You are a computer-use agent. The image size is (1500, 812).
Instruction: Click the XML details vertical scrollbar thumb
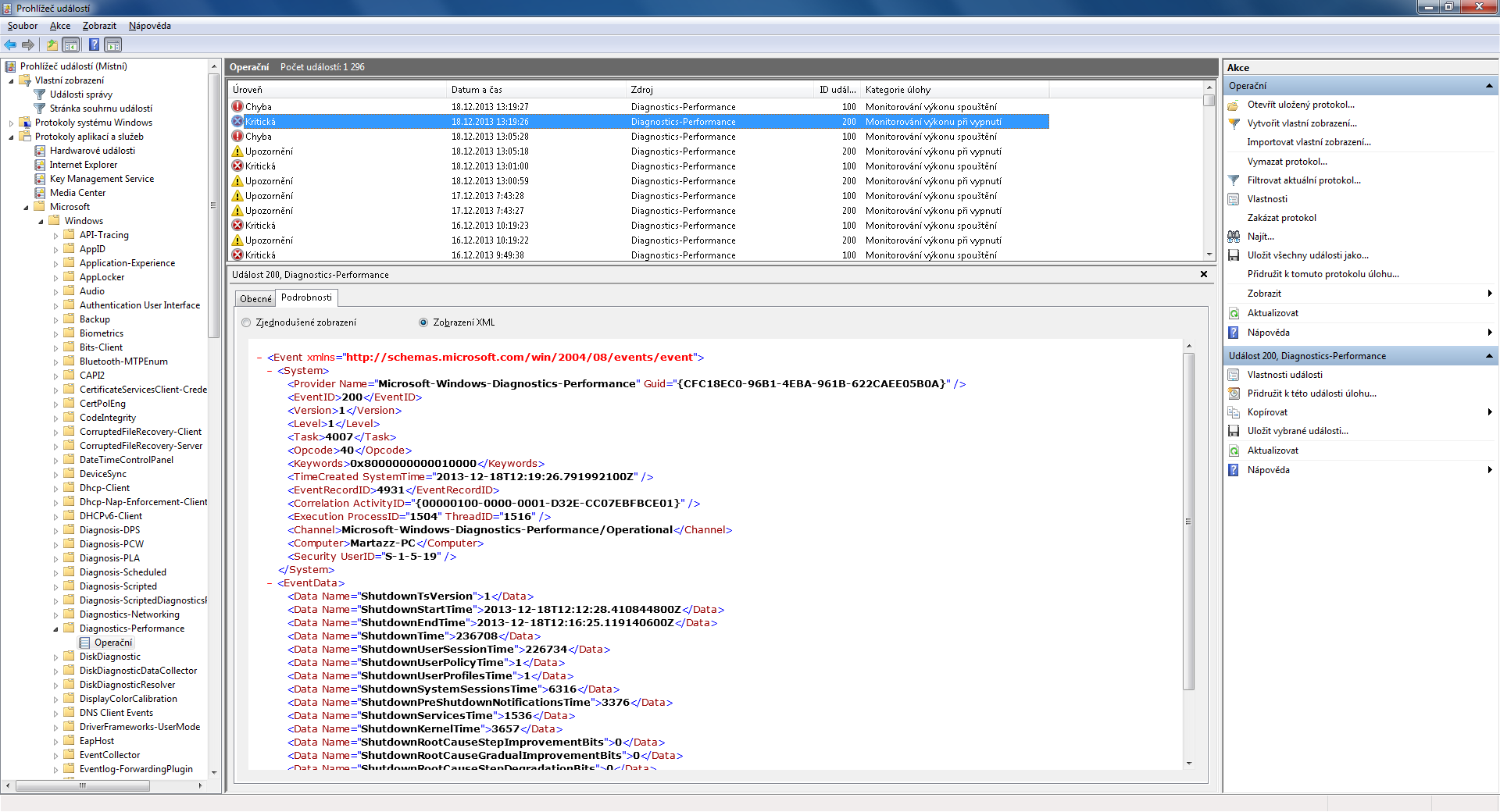pos(1188,521)
